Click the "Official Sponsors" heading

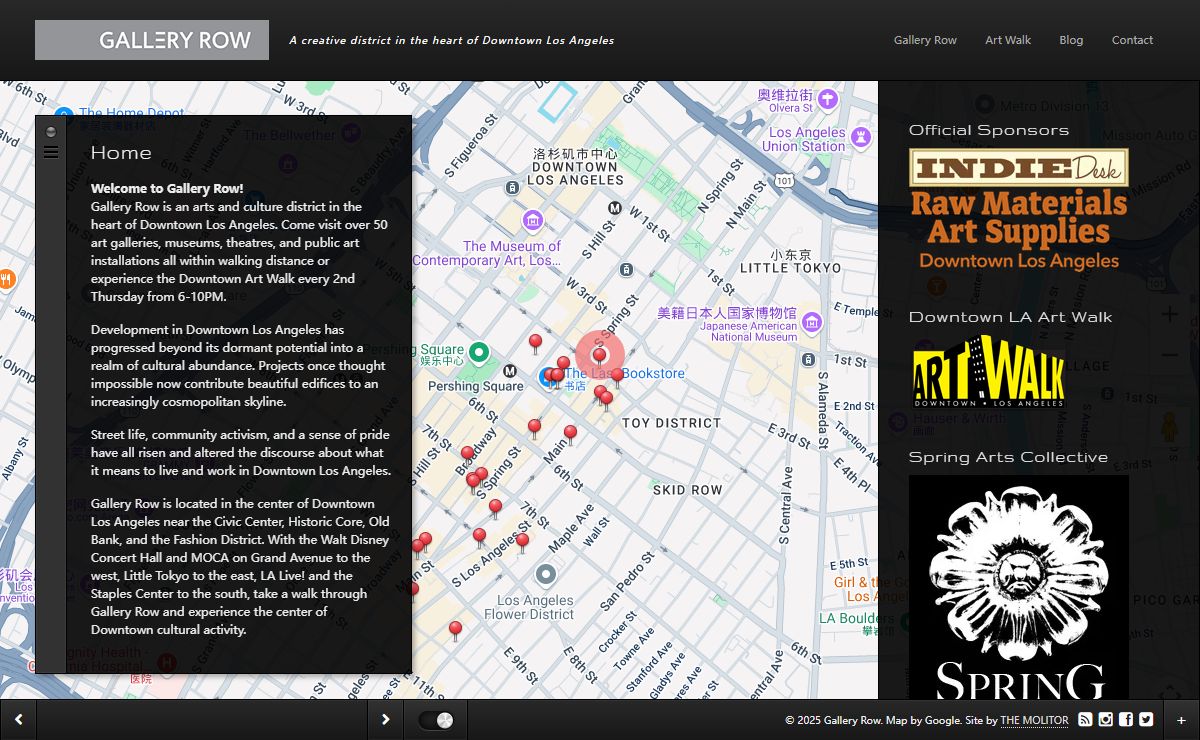tap(988, 130)
